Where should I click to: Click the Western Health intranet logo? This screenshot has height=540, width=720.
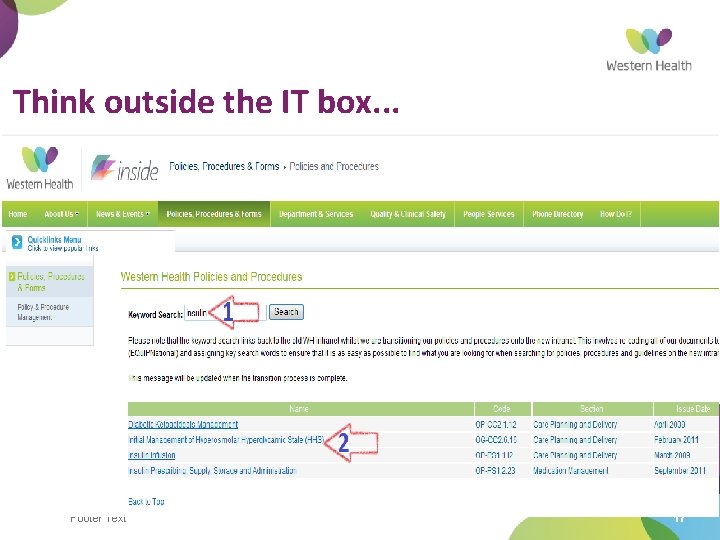tap(40, 168)
